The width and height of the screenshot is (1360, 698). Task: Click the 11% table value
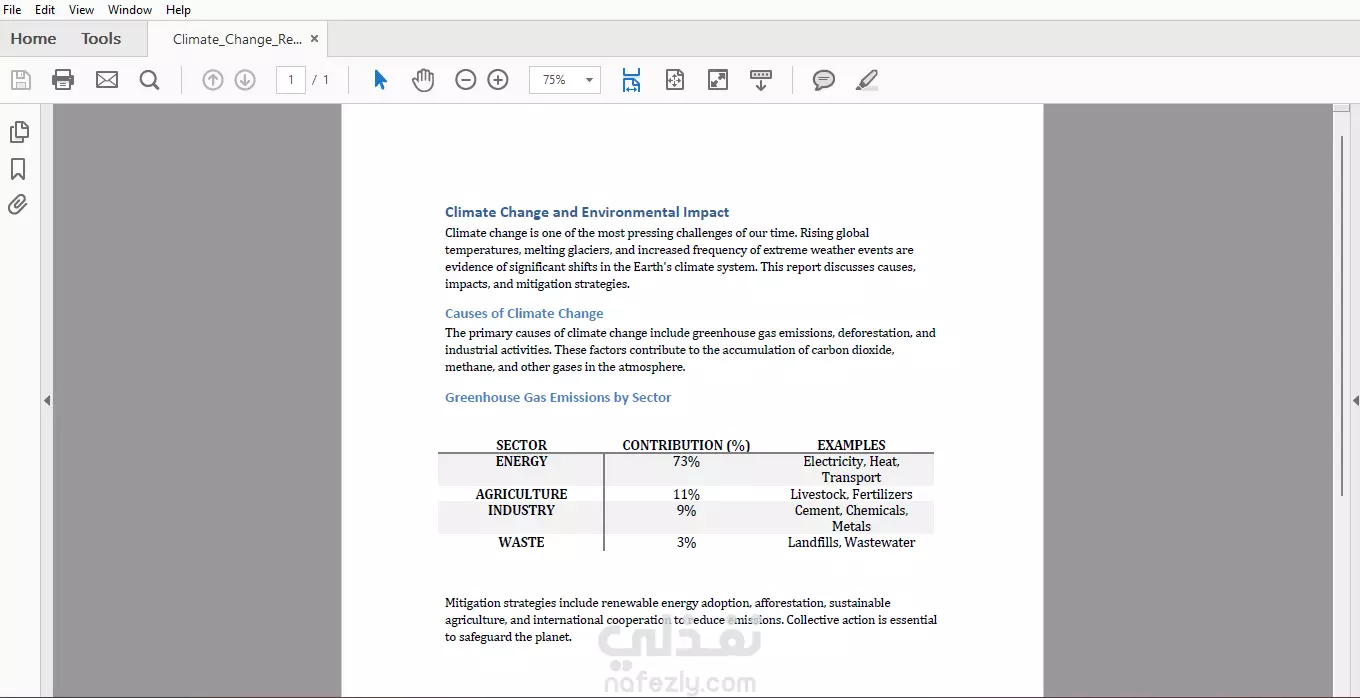pyautogui.click(x=686, y=494)
